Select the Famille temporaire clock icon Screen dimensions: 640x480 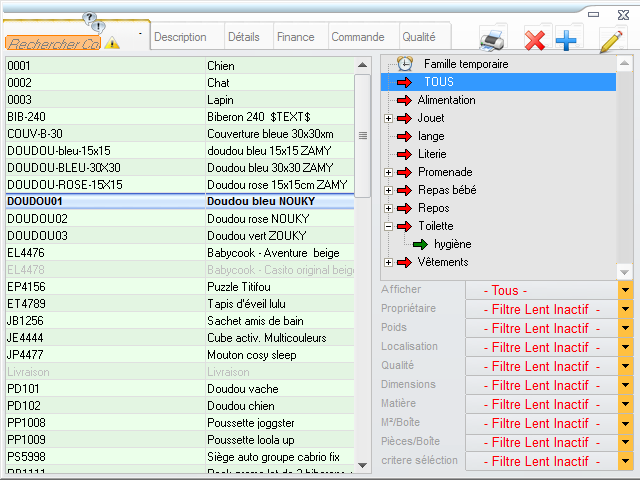coord(405,63)
